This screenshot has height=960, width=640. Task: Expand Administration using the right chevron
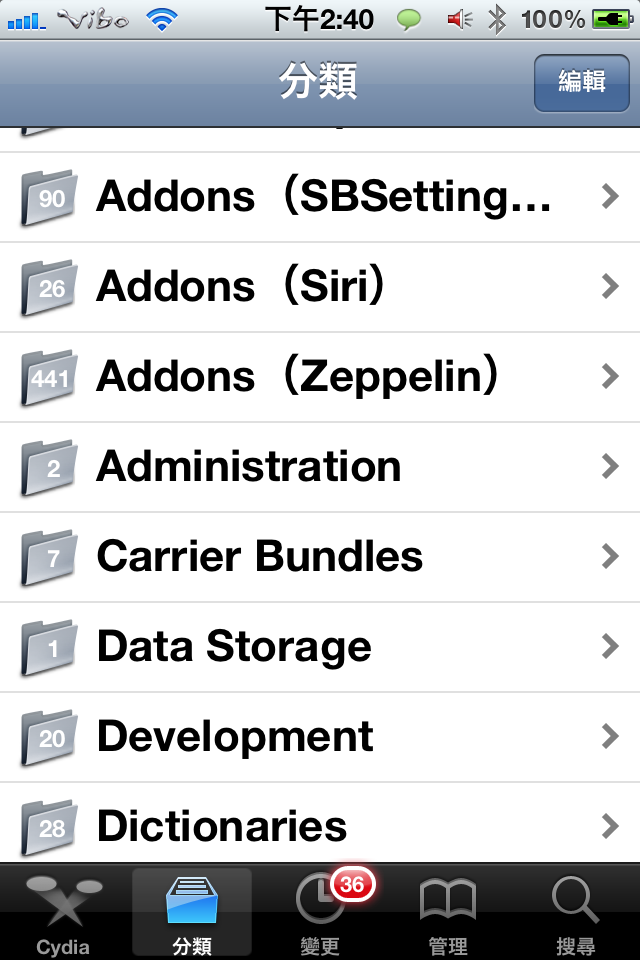[x=610, y=467]
